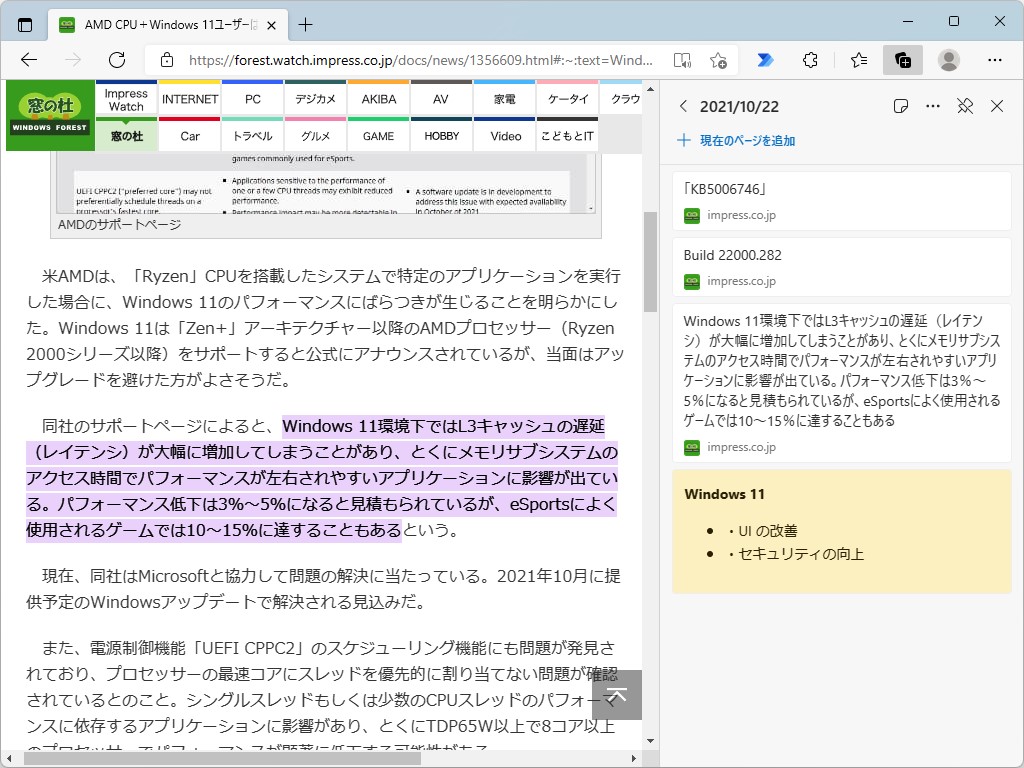The width and height of the screenshot is (1024, 768).
Task: Start read aloud from the address bar icon
Action: coord(681,60)
